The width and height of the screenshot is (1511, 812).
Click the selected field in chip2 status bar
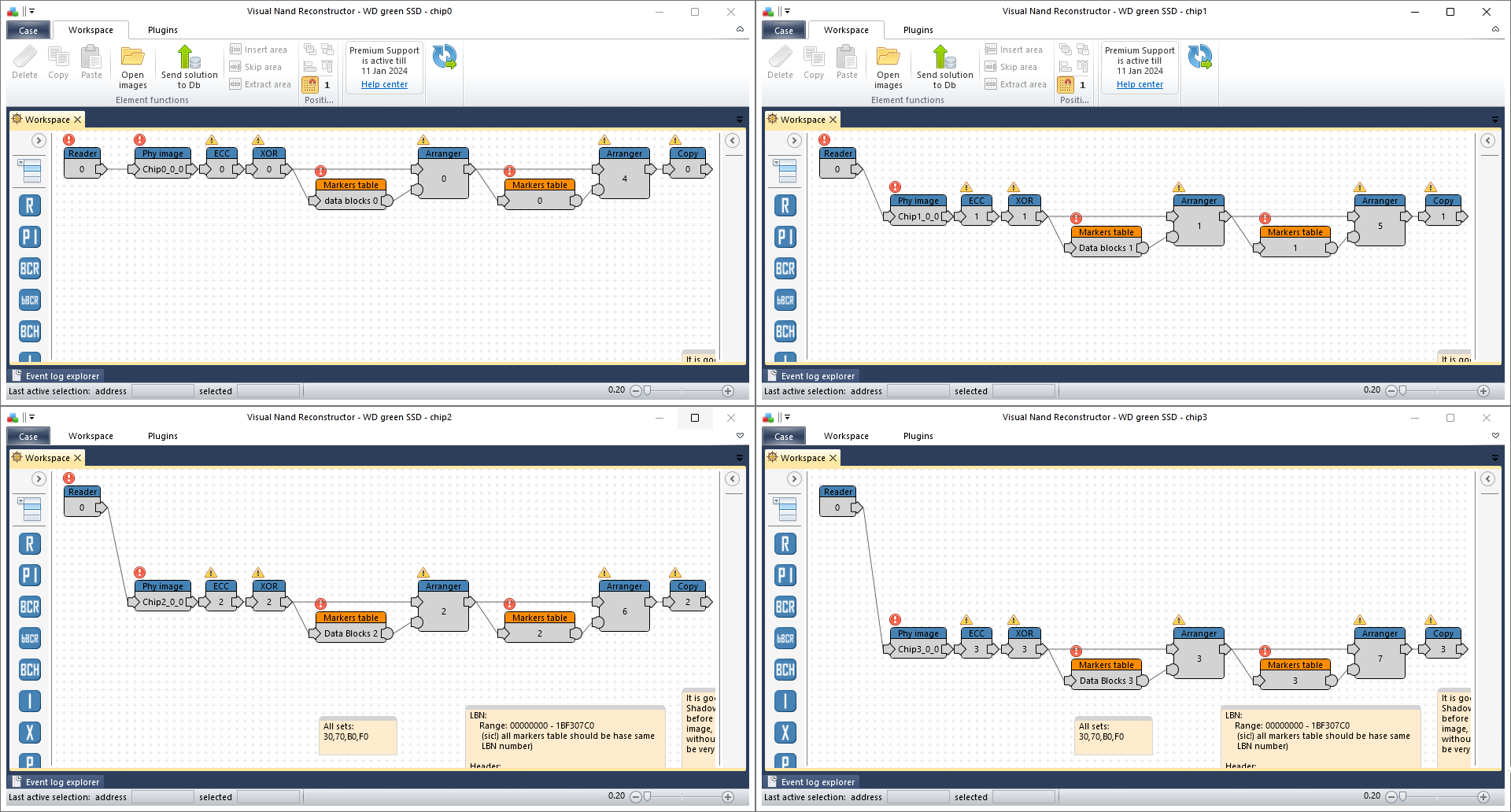pos(268,797)
